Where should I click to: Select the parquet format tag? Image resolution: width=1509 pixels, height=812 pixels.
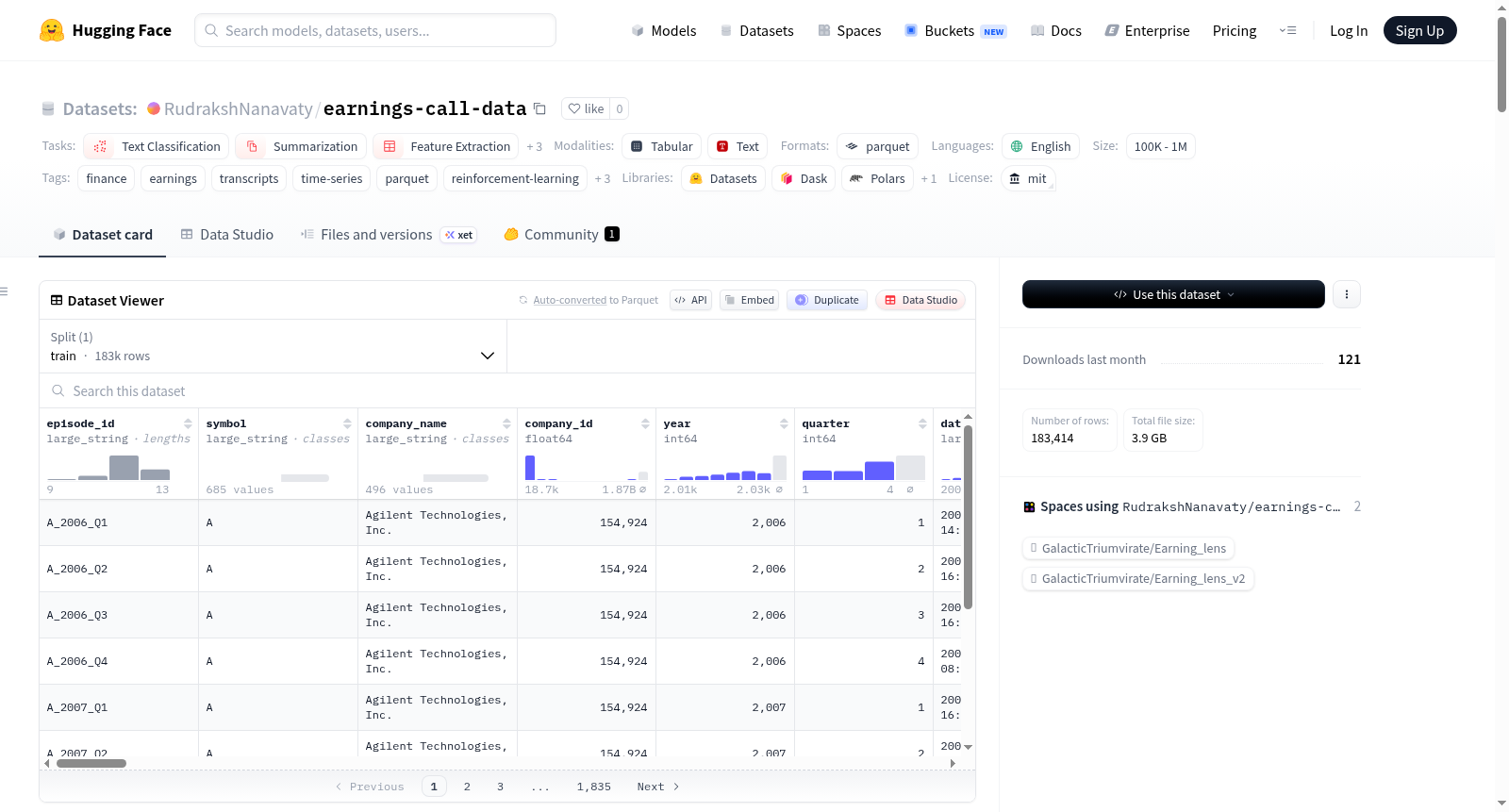tap(877, 146)
